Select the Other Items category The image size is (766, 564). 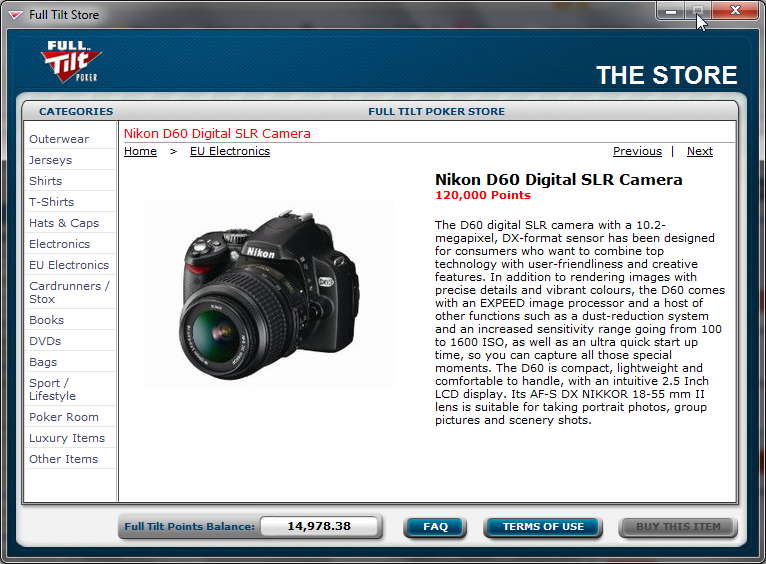point(64,460)
